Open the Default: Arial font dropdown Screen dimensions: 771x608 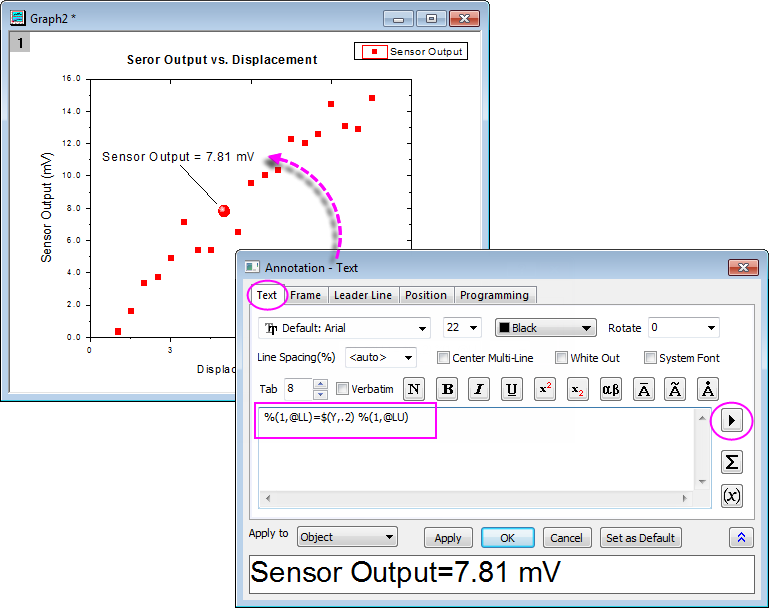pos(344,328)
